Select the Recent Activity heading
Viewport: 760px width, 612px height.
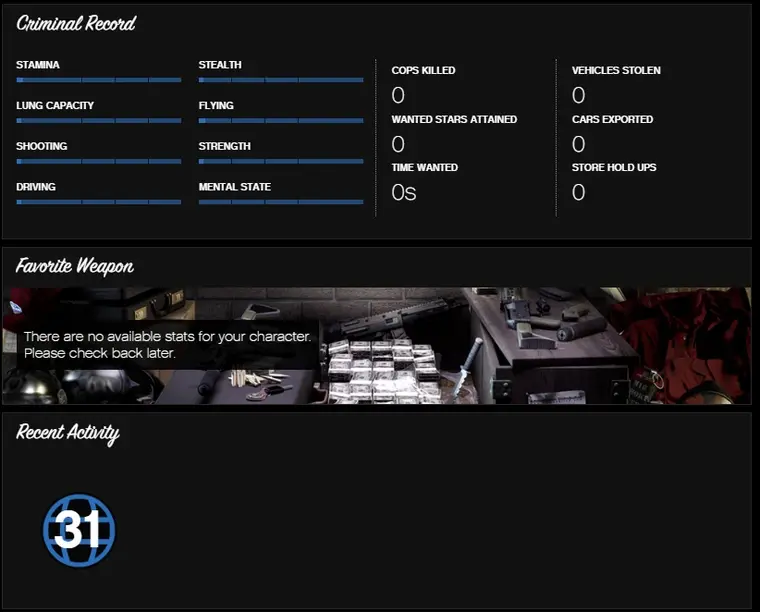click(68, 433)
